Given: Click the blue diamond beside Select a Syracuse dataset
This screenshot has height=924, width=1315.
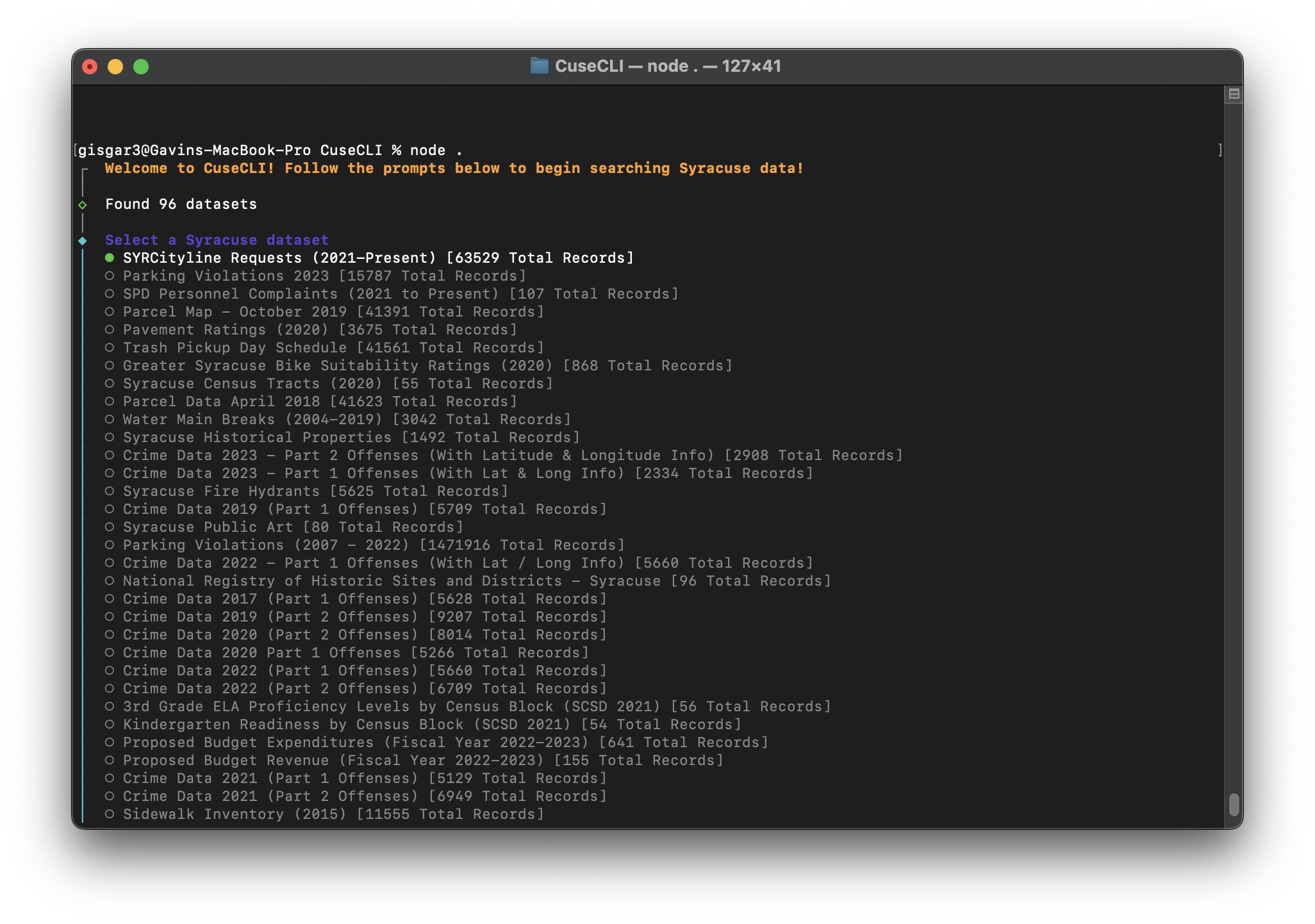Looking at the screenshot, I should pyautogui.click(x=83, y=241).
